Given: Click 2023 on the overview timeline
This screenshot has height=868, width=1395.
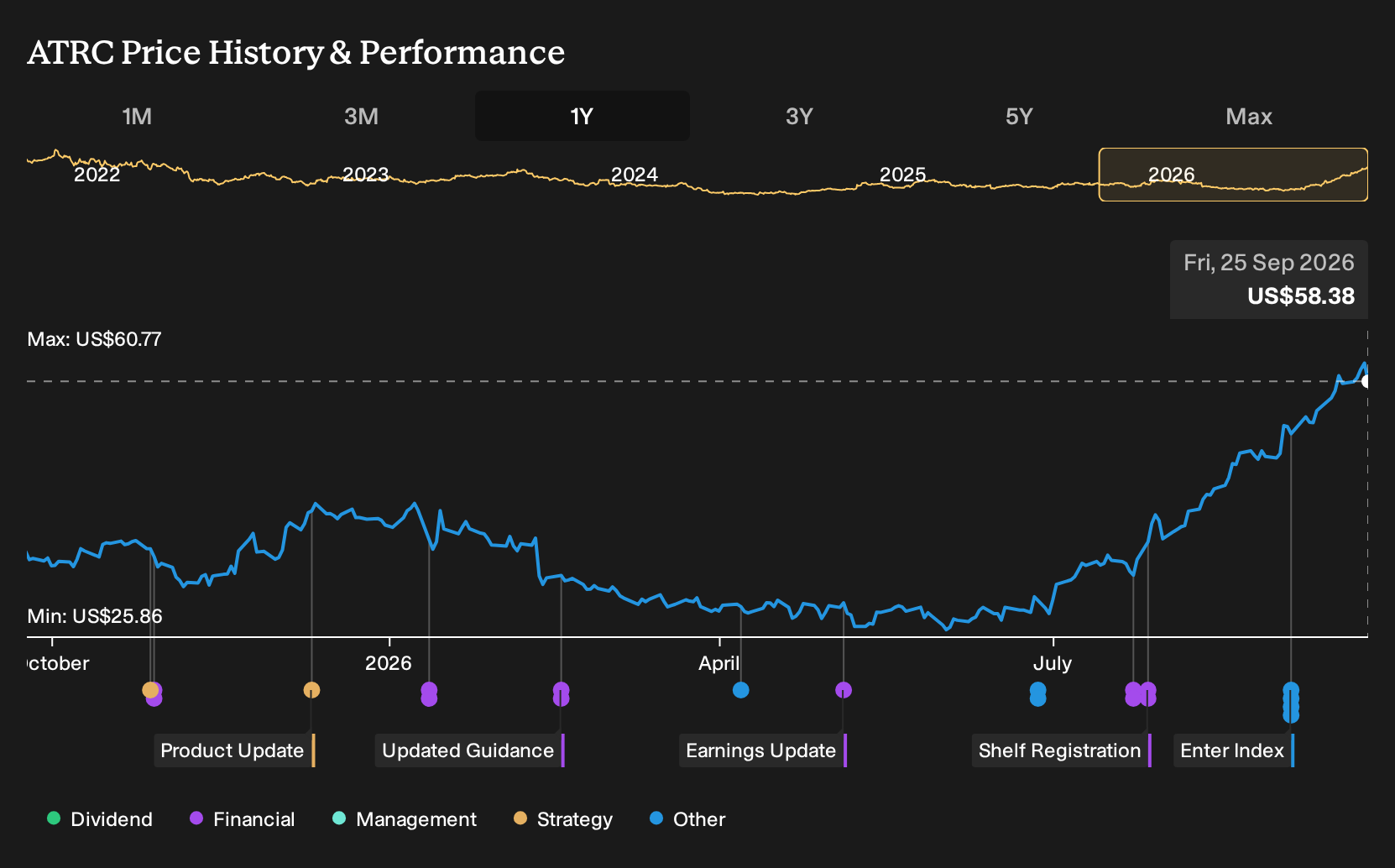Looking at the screenshot, I should (366, 175).
